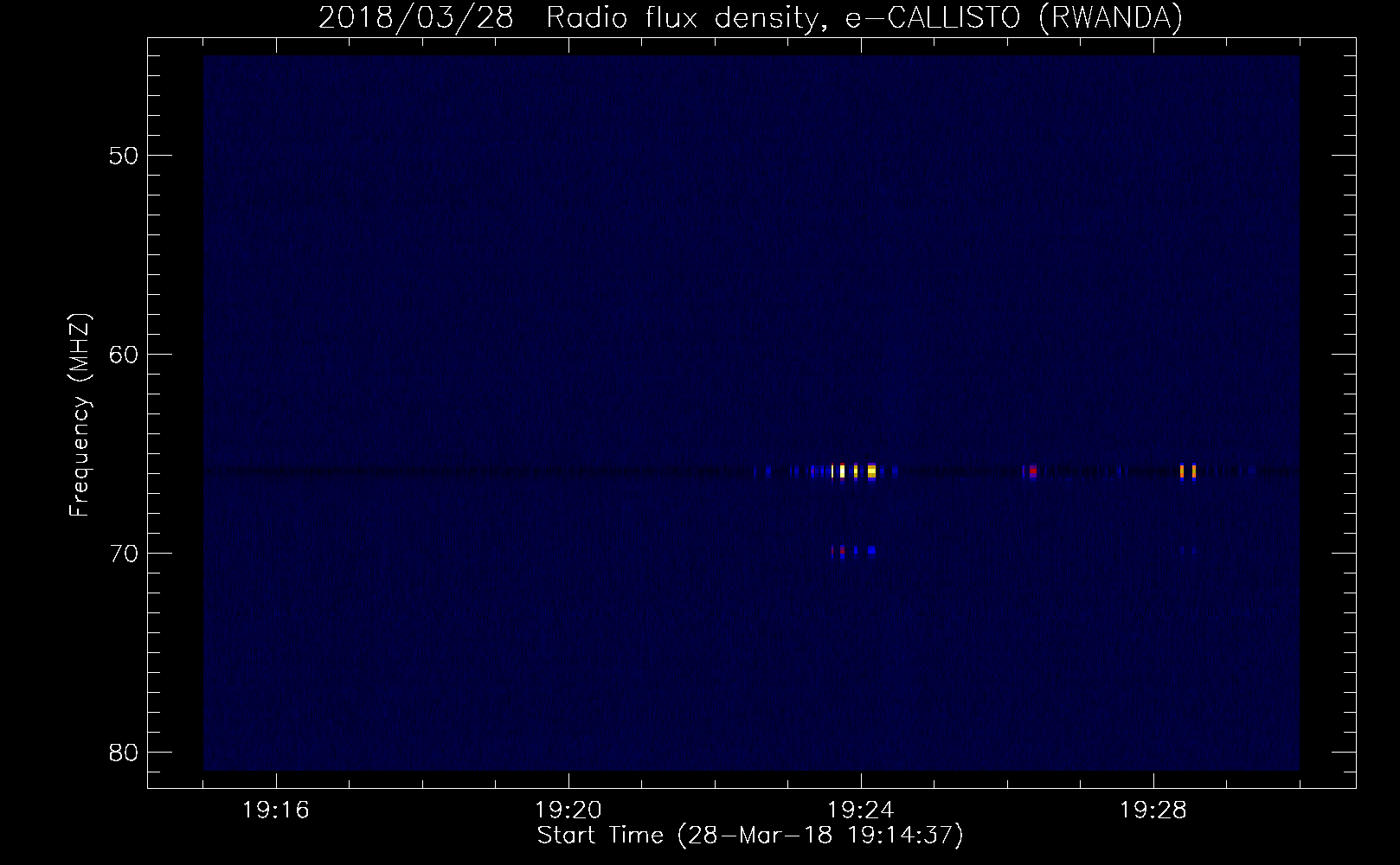Click the Frequency (MHZ) axis label
Viewport: 1400px width, 865px height.
coord(80,415)
